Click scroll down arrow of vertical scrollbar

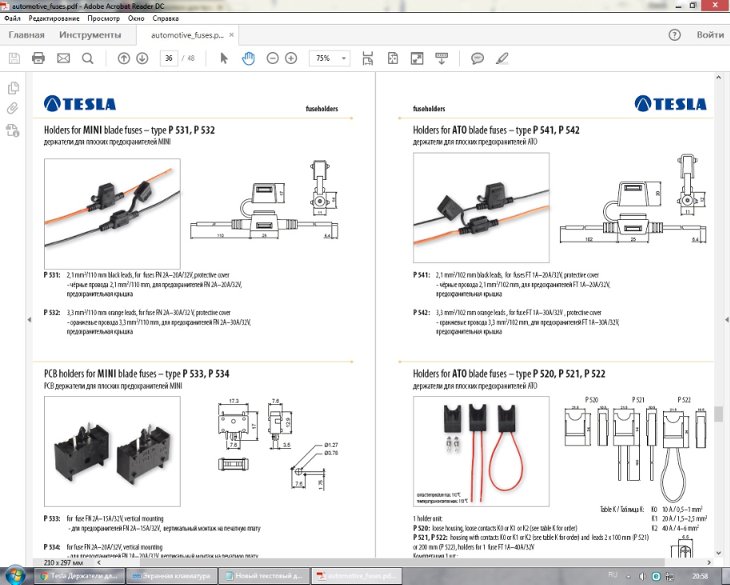pos(718,552)
